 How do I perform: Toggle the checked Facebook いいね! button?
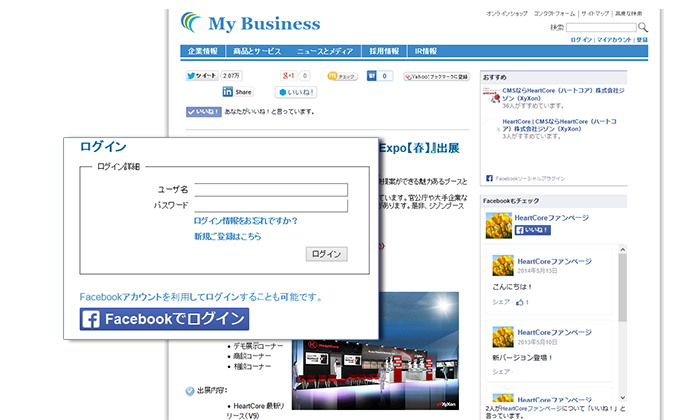click(204, 112)
